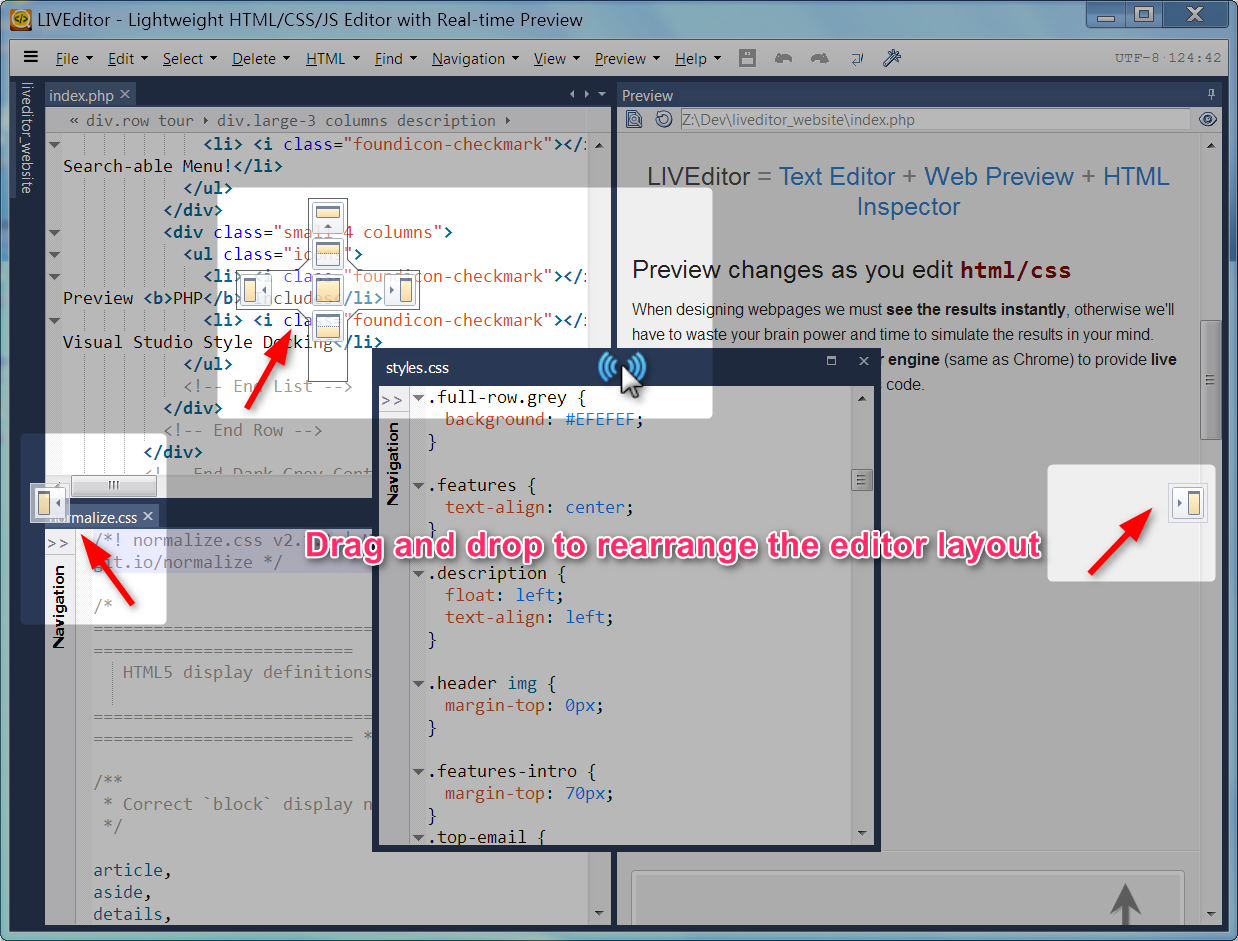The width and height of the screenshot is (1238, 941).
Task: Open the Help menu
Action: pyautogui.click(x=697, y=59)
